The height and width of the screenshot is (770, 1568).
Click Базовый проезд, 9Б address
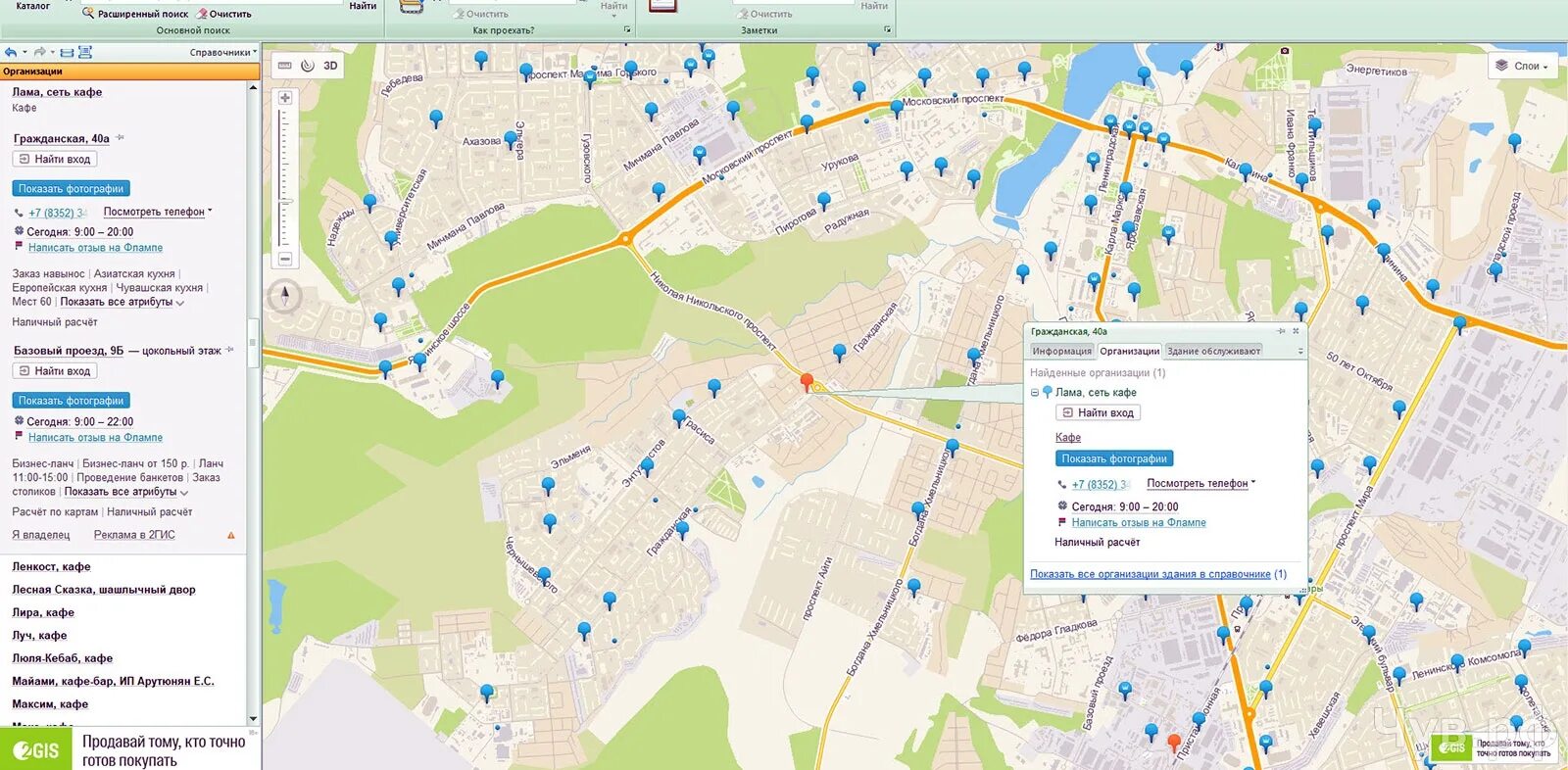pyautogui.click(x=69, y=351)
